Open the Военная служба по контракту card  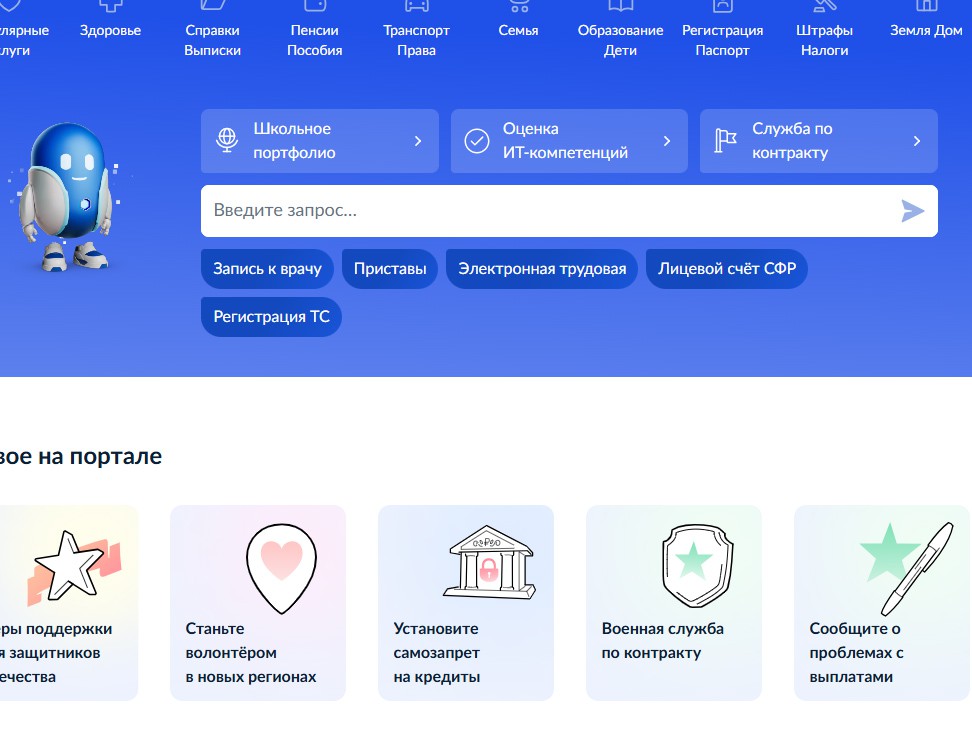673,602
